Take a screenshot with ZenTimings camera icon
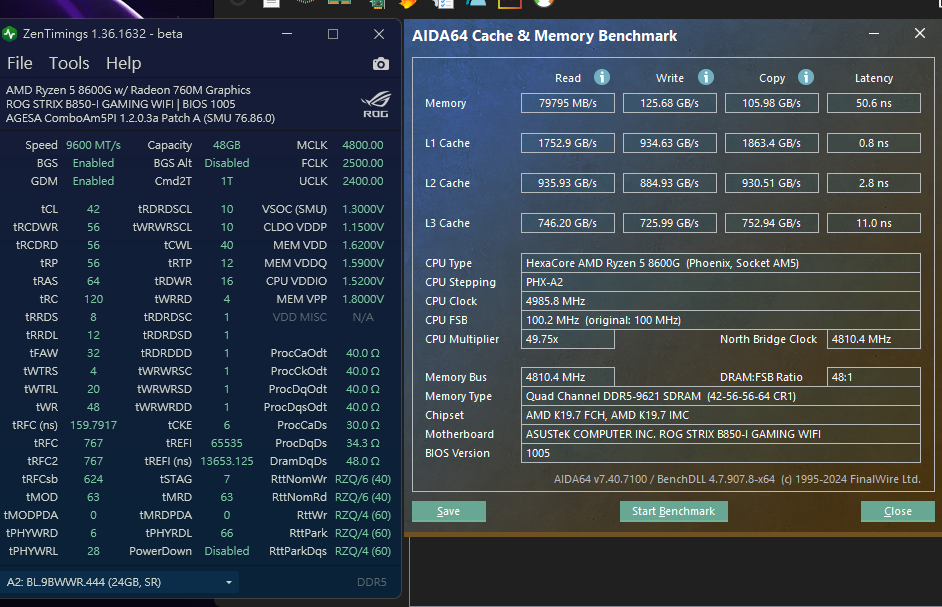The image size is (942, 607). point(380,64)
